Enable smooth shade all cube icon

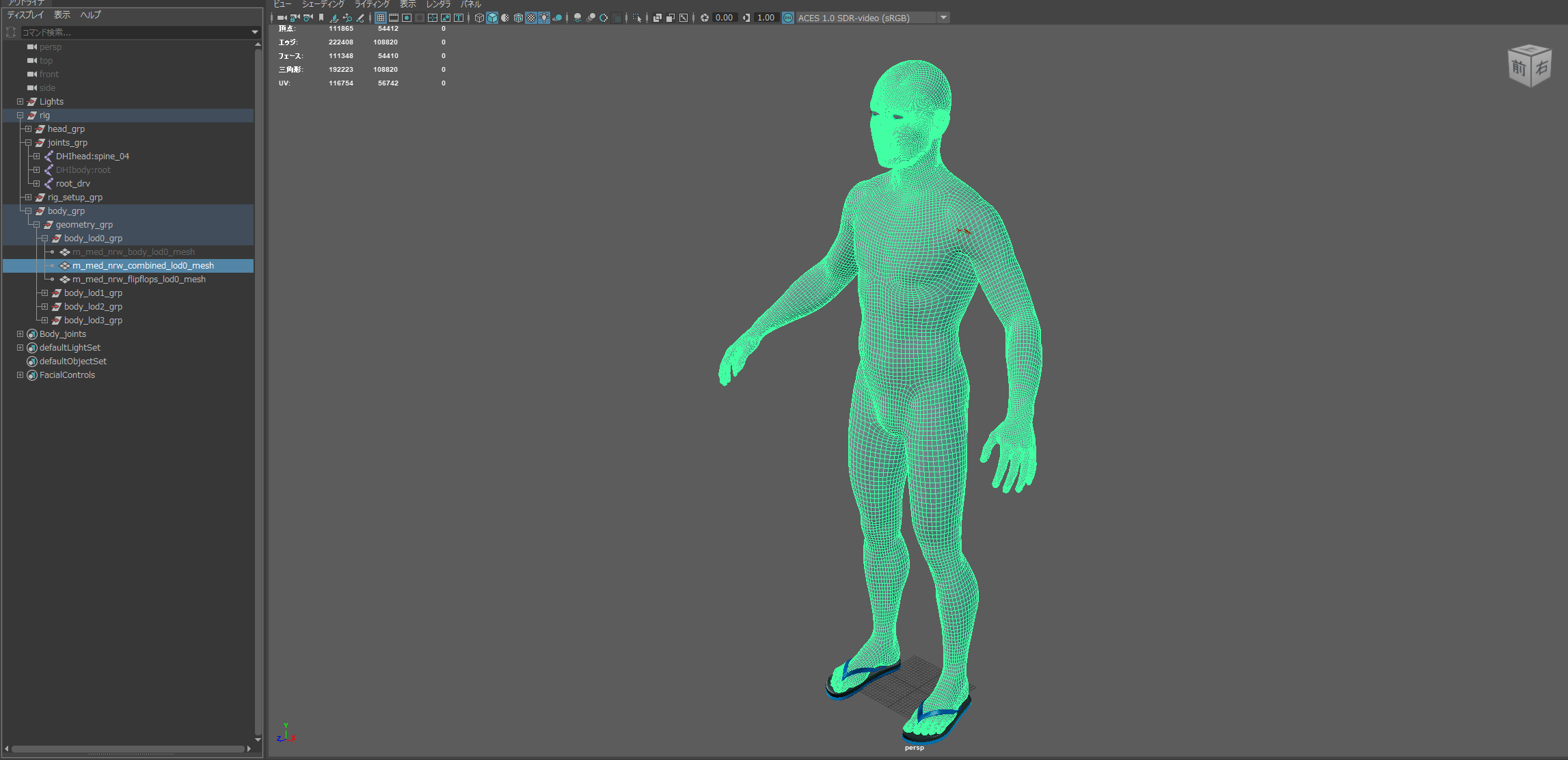[x=492, y=18]
